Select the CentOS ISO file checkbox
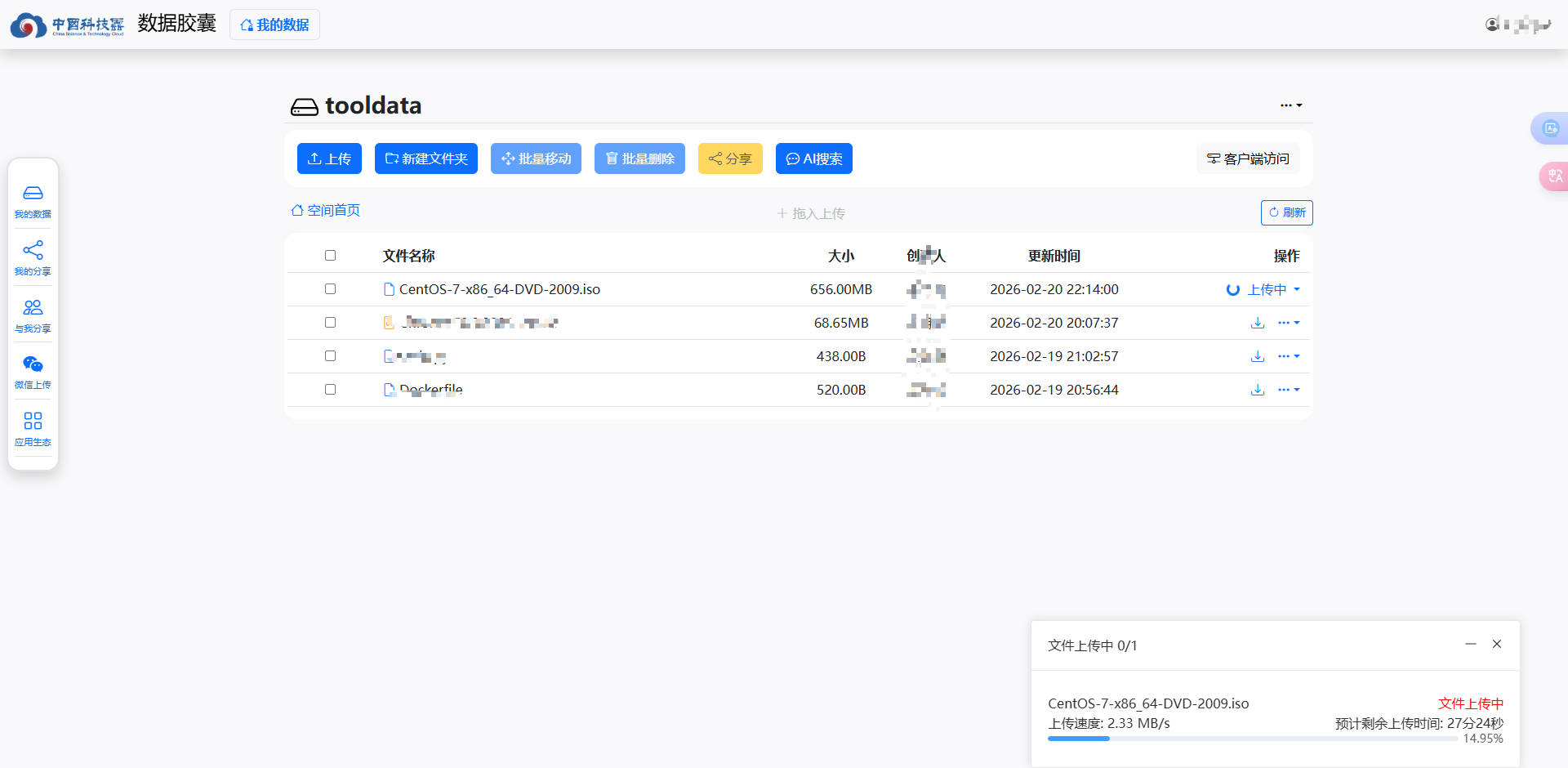This screenshot has width=1568, height=768. click(330, 289)
